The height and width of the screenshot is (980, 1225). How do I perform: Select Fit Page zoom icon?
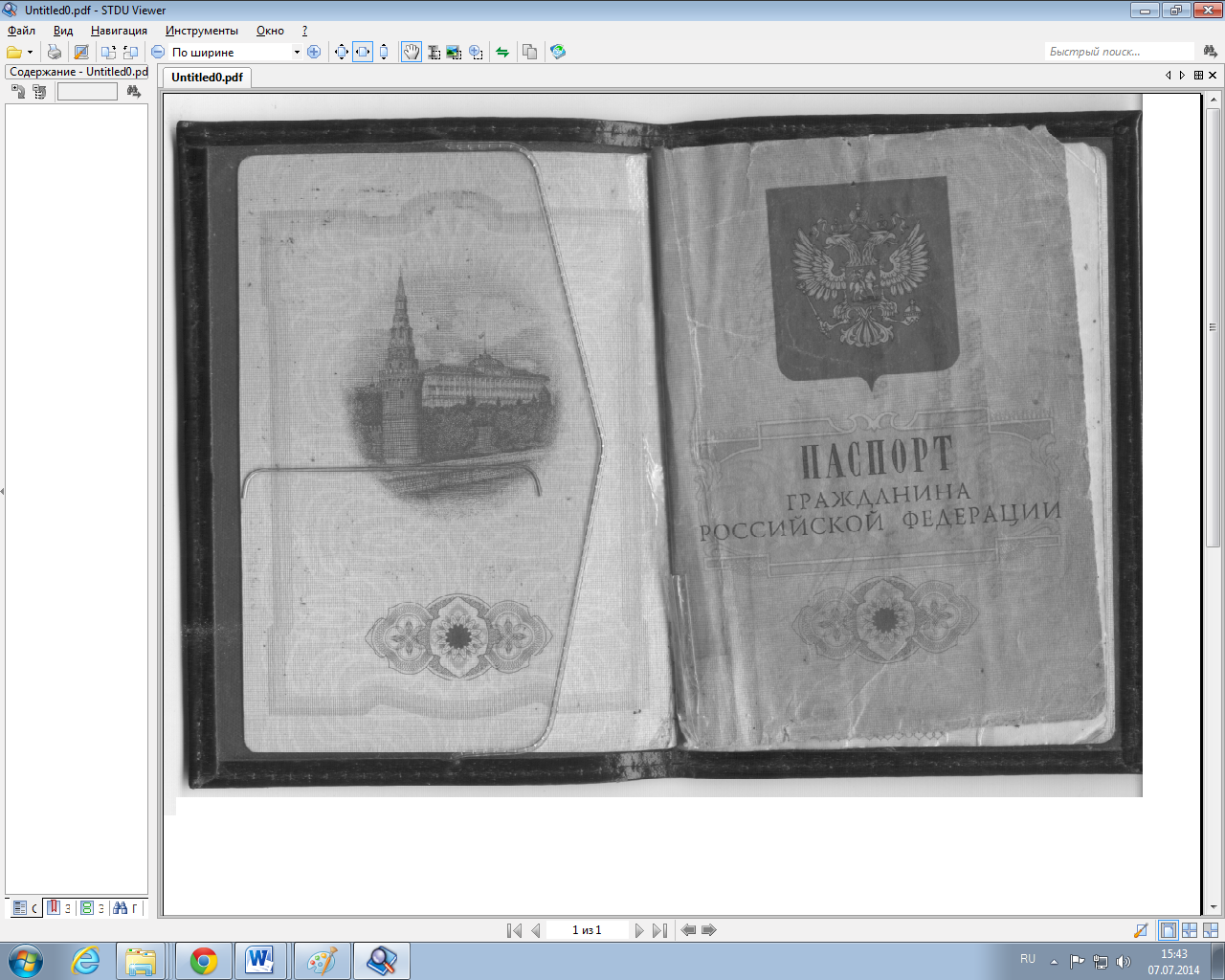coord(342,52)
